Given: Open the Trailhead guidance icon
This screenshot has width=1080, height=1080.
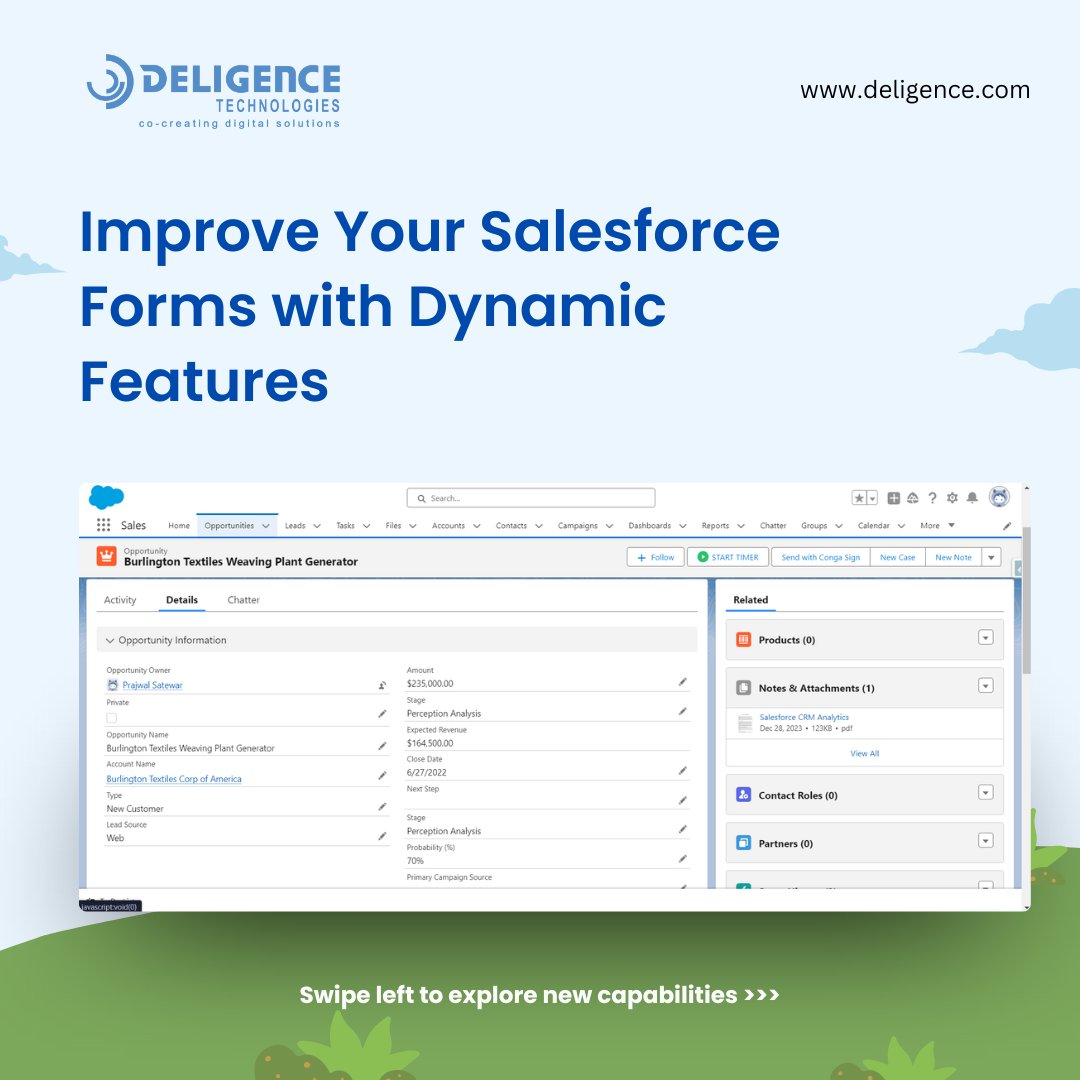Looking at the screenshot, I should tap(913, 498).
